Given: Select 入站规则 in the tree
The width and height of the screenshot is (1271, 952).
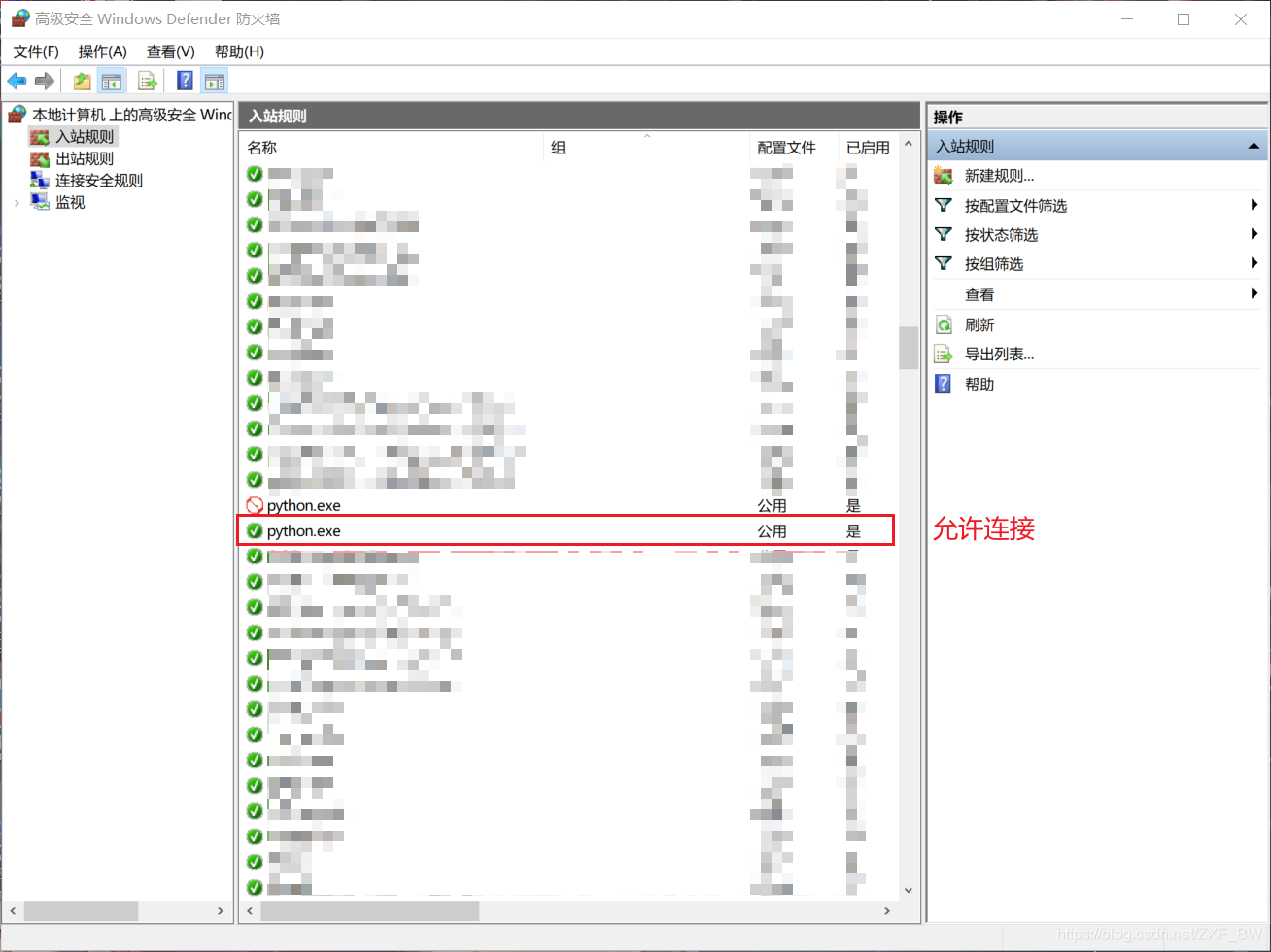Looking at the screenshot, I should pos(85,137).
